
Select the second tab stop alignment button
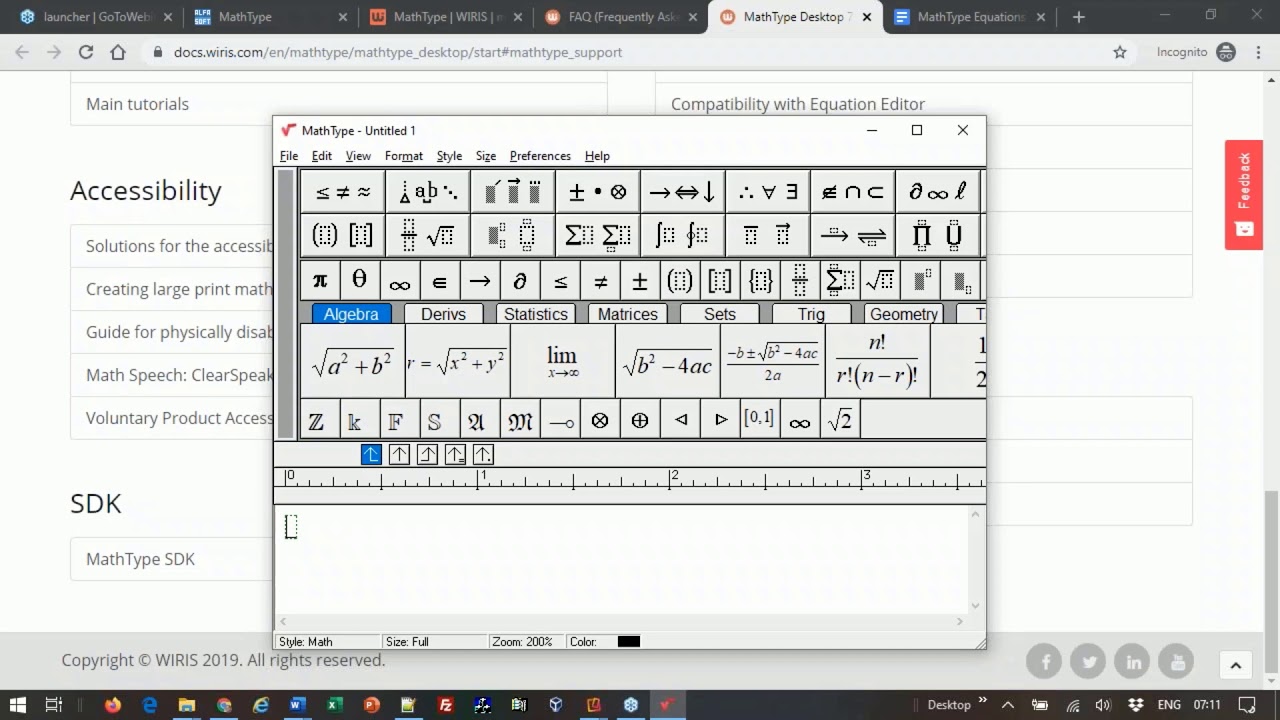(x=399, y=455)
